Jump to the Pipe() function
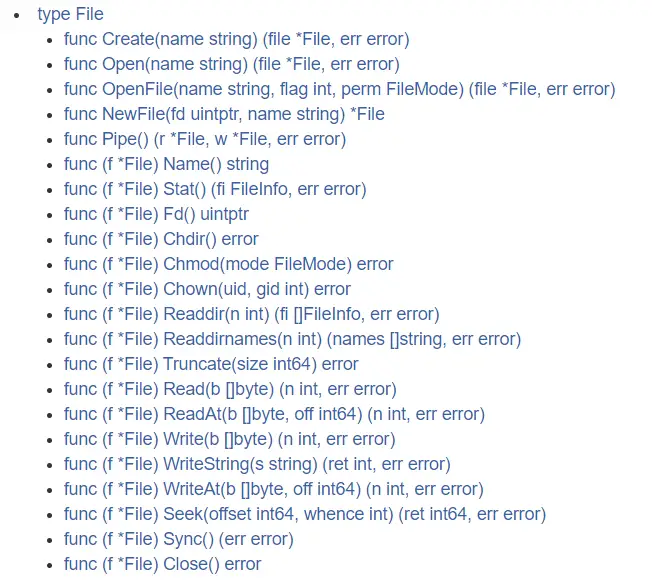This screenshot has height=582, width=660. pyautogui.click(x=204, y=139)
